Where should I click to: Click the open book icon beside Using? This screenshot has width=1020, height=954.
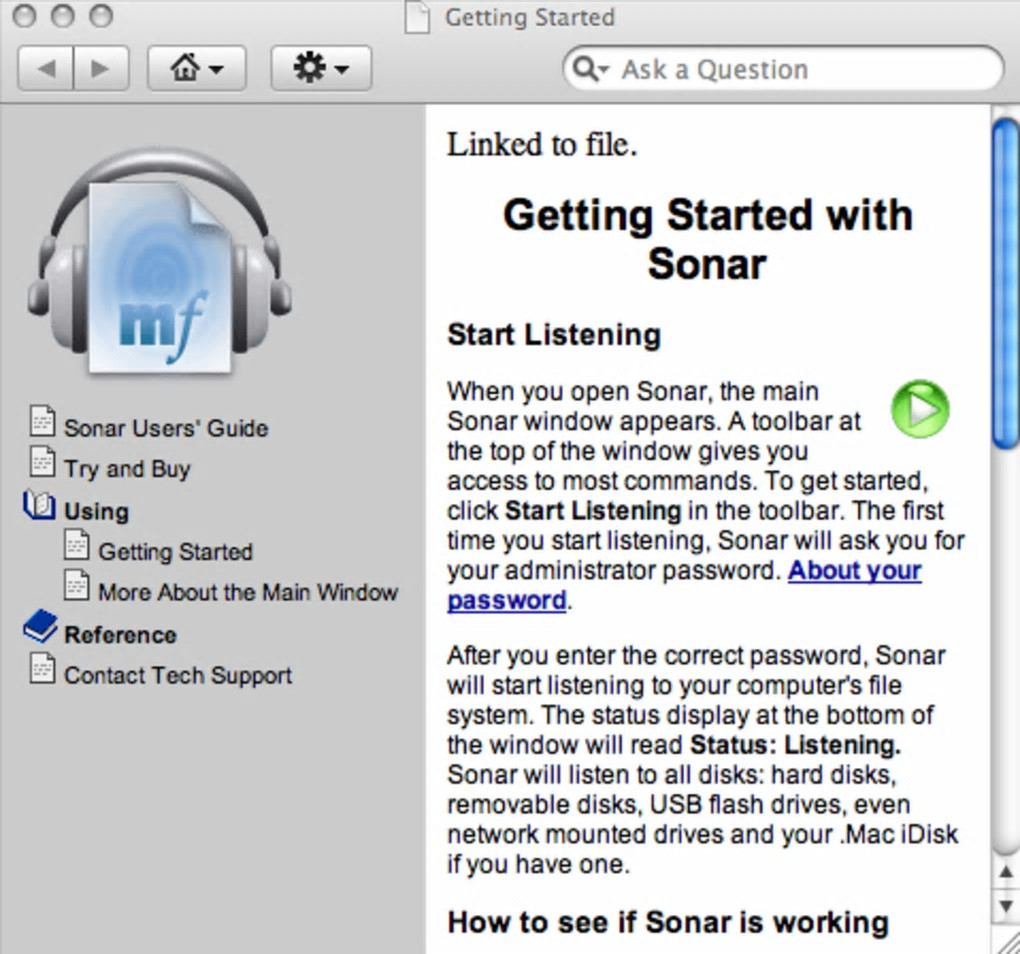pyautogui.click(x=39, y=505)
